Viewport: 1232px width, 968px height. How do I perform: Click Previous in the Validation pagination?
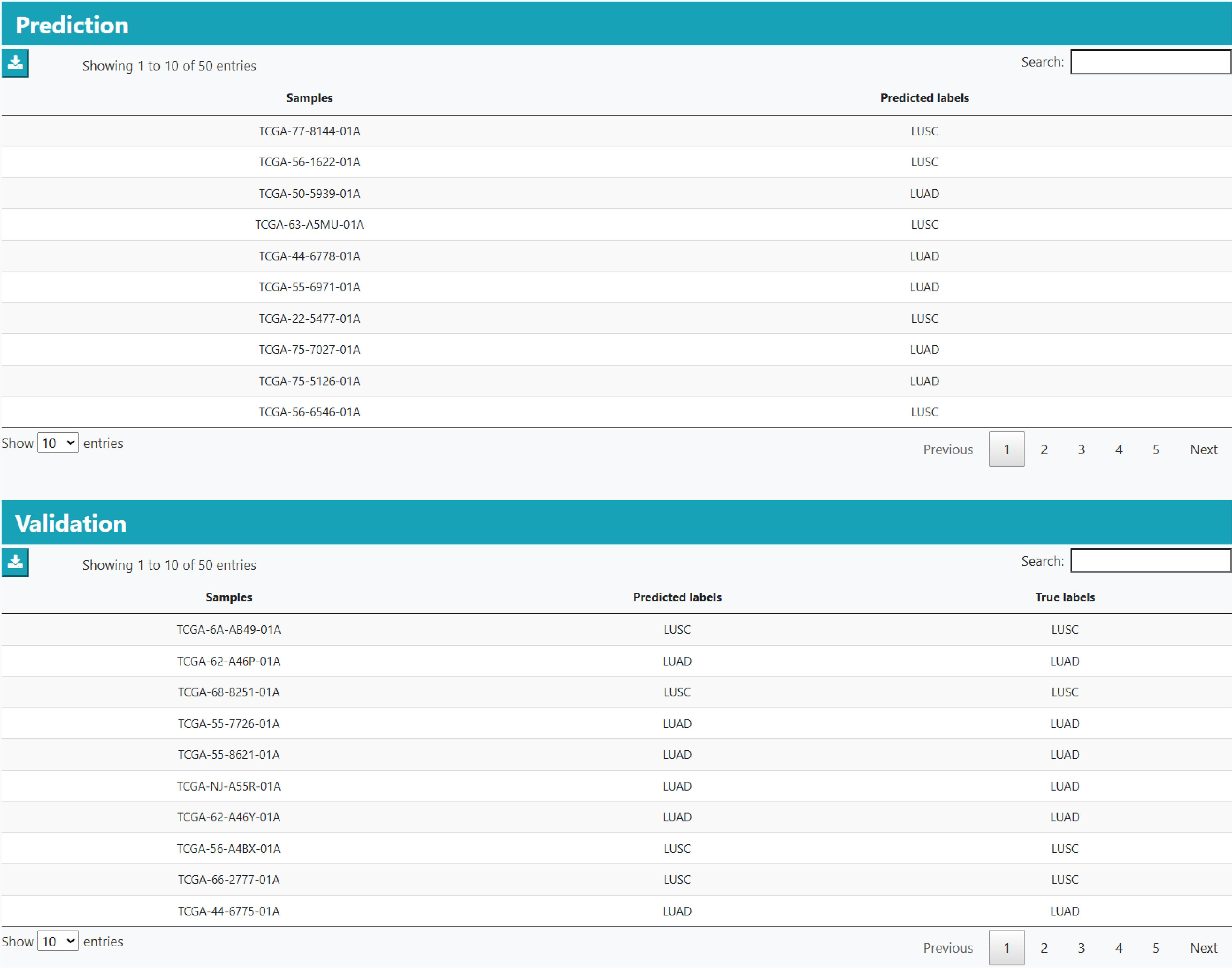point(948,948)
